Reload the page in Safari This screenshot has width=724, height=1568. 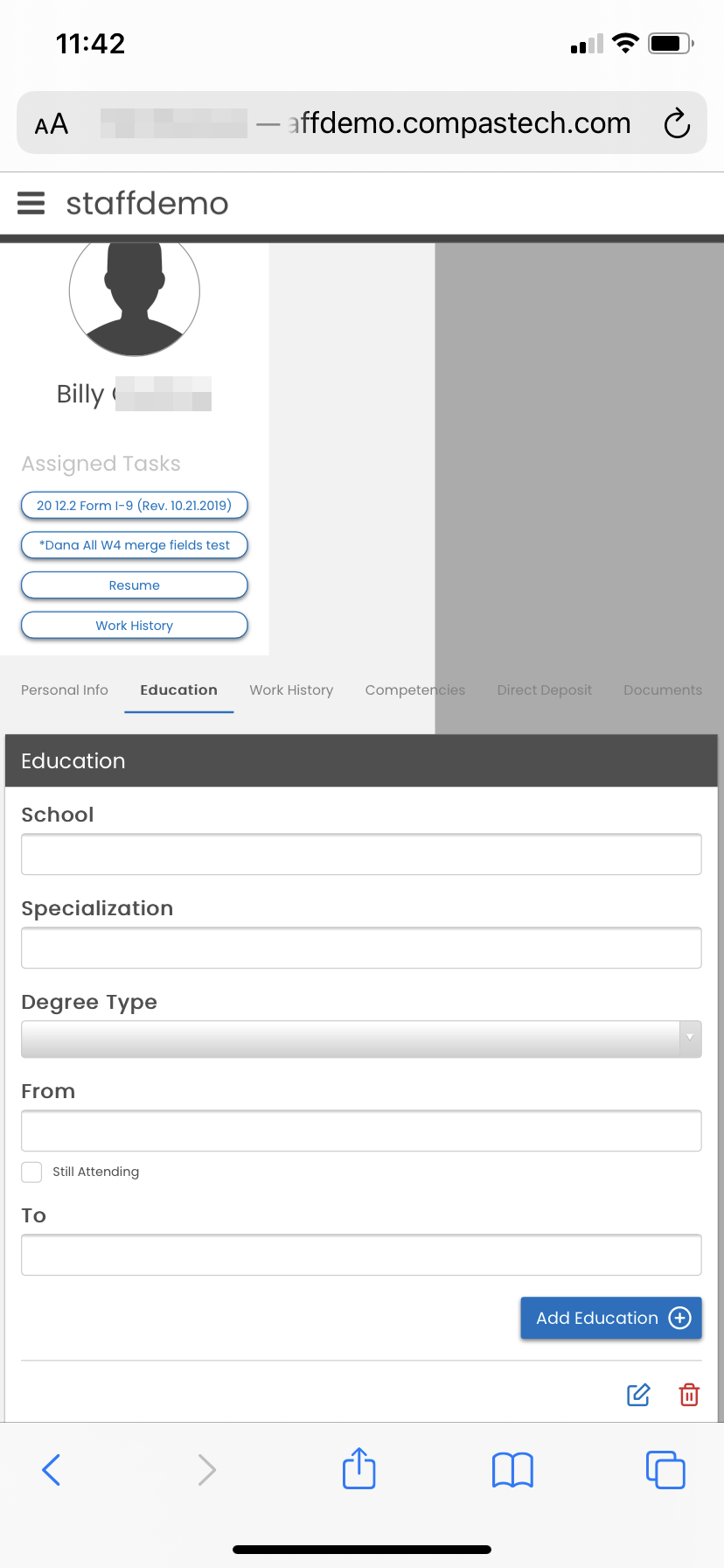point(677,123)
